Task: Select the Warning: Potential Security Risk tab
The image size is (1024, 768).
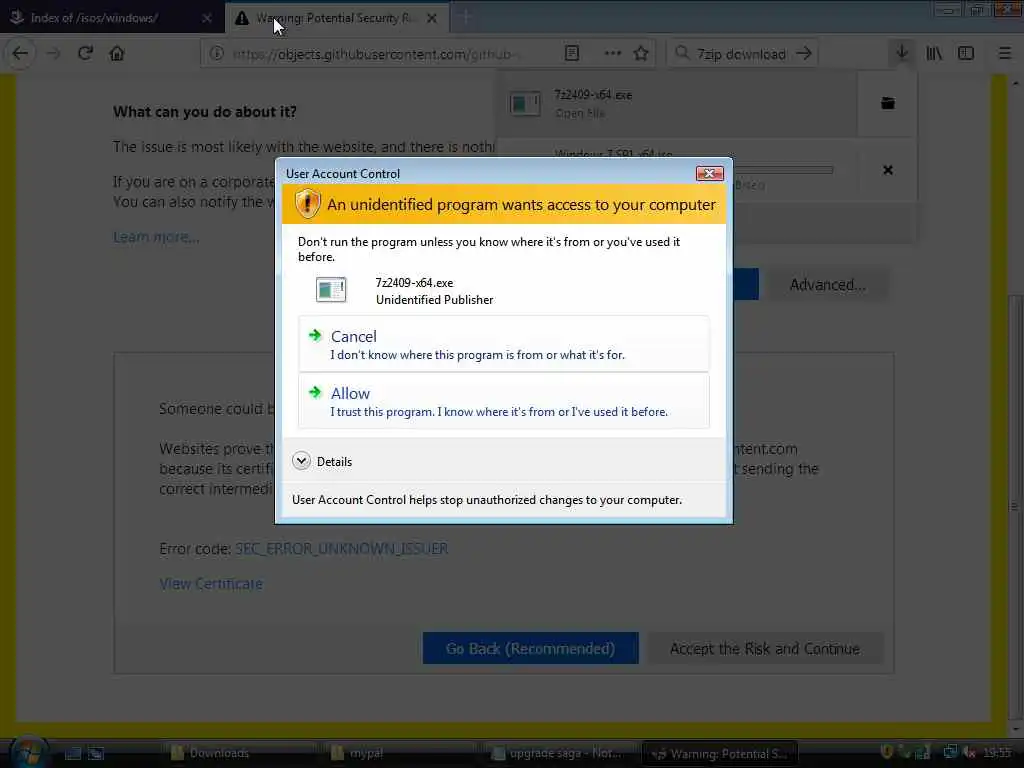Action: click(x=336, y=18)
